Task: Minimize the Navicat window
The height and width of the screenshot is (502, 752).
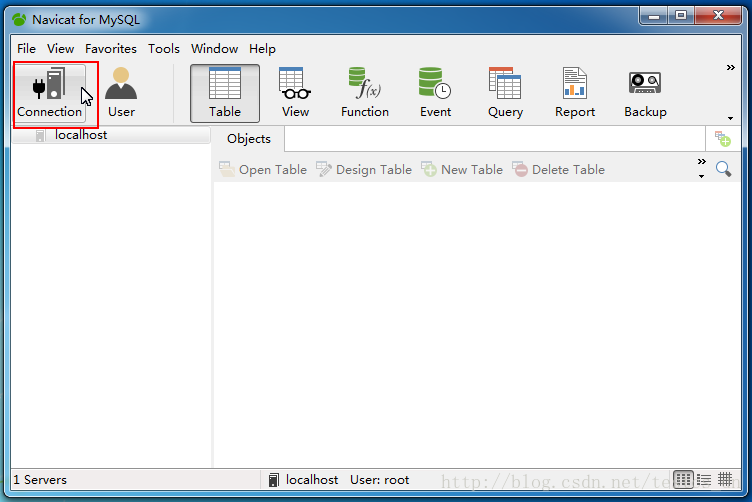Action: pyautogui.click(x=654, y=16)
